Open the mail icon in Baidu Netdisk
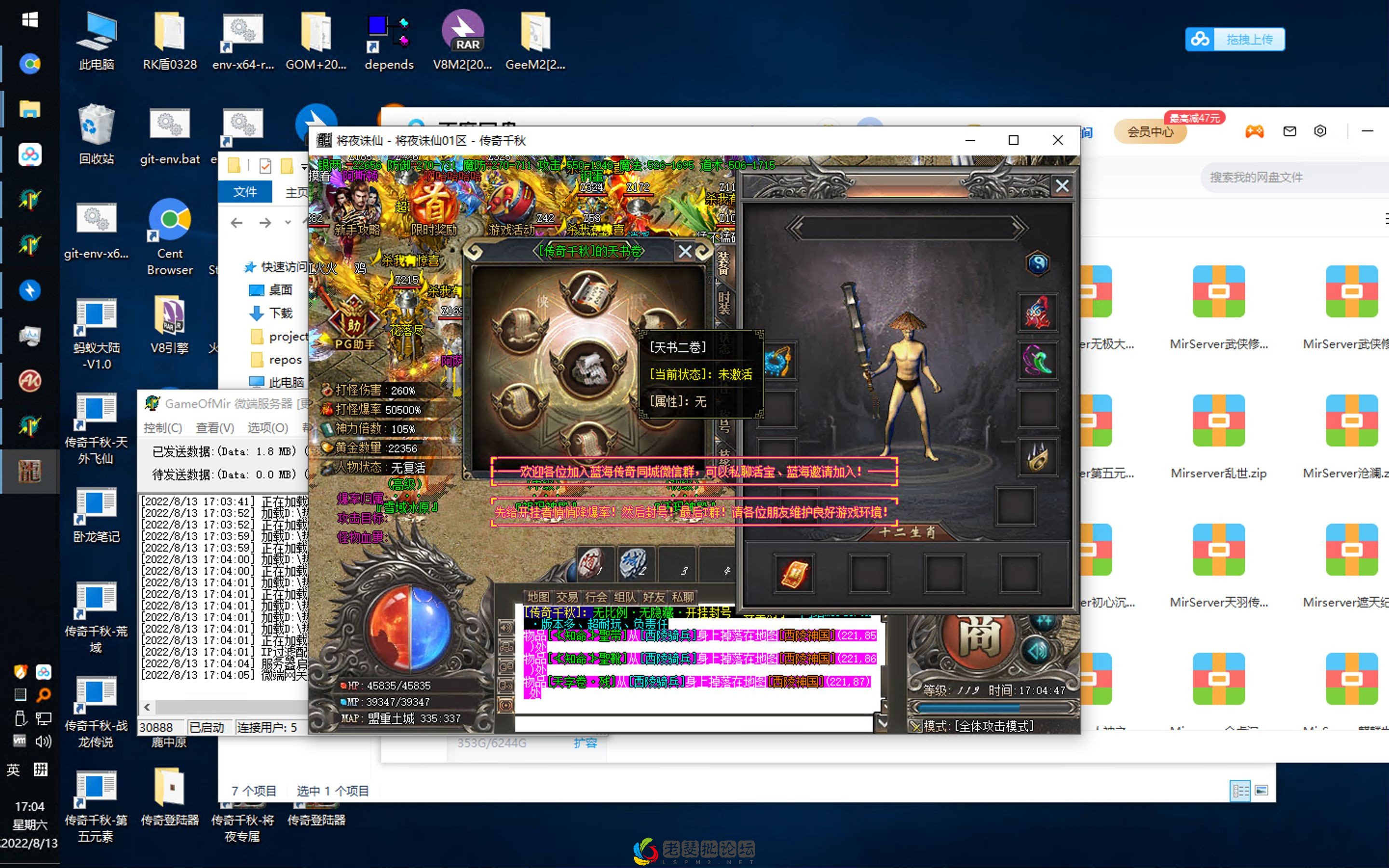The width and height of the screenshot is (1389, 868). pos(1290,132)
